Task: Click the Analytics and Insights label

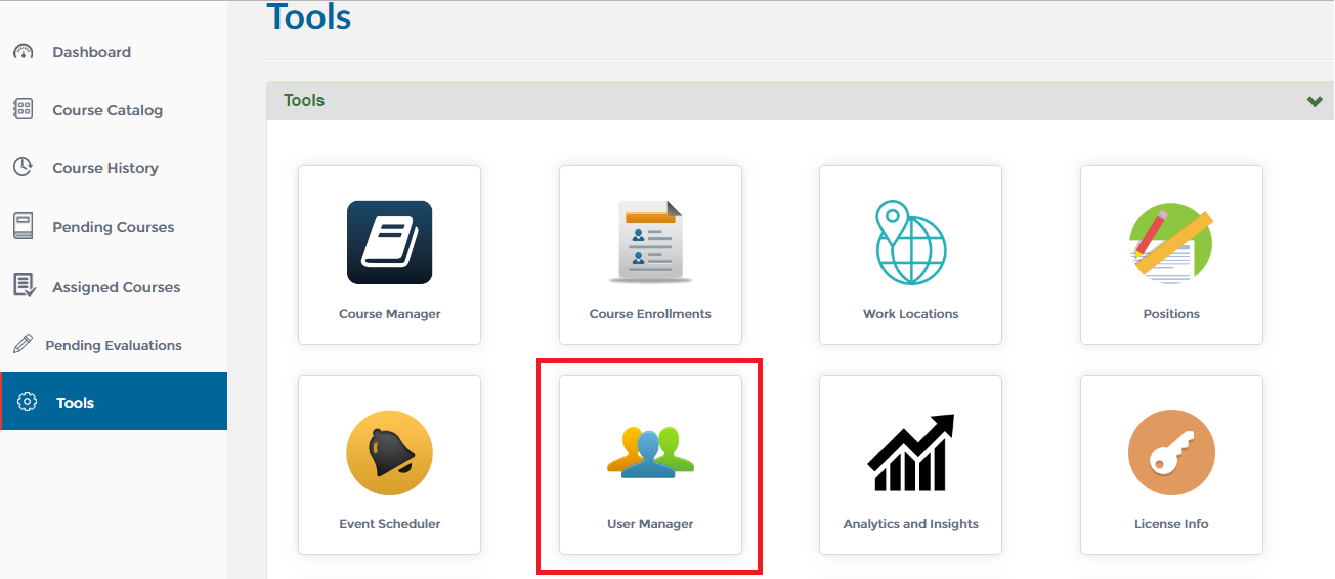Action: tap(911, 524)
